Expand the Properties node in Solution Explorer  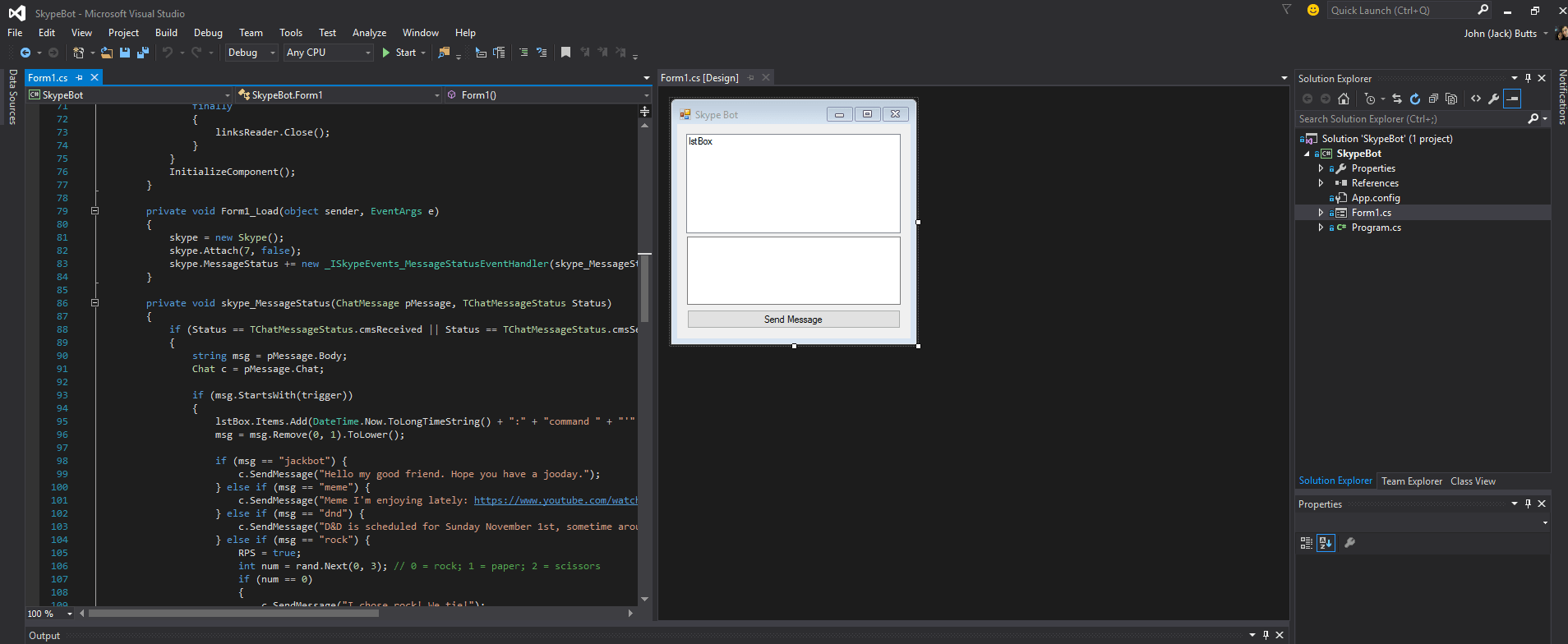pyautogui.click(x=1321, y=168)
